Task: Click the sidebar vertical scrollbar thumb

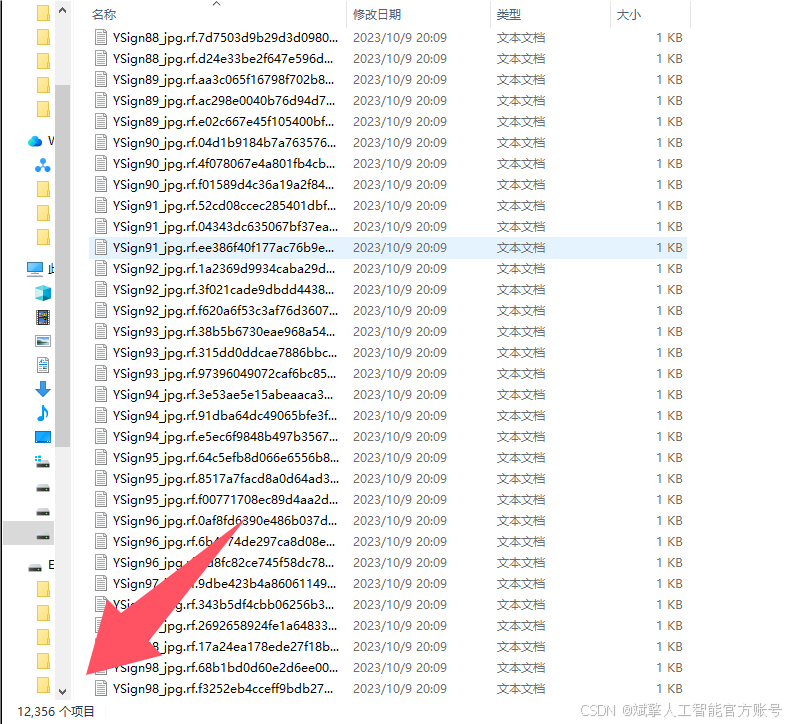Action: tap(62, 266)
